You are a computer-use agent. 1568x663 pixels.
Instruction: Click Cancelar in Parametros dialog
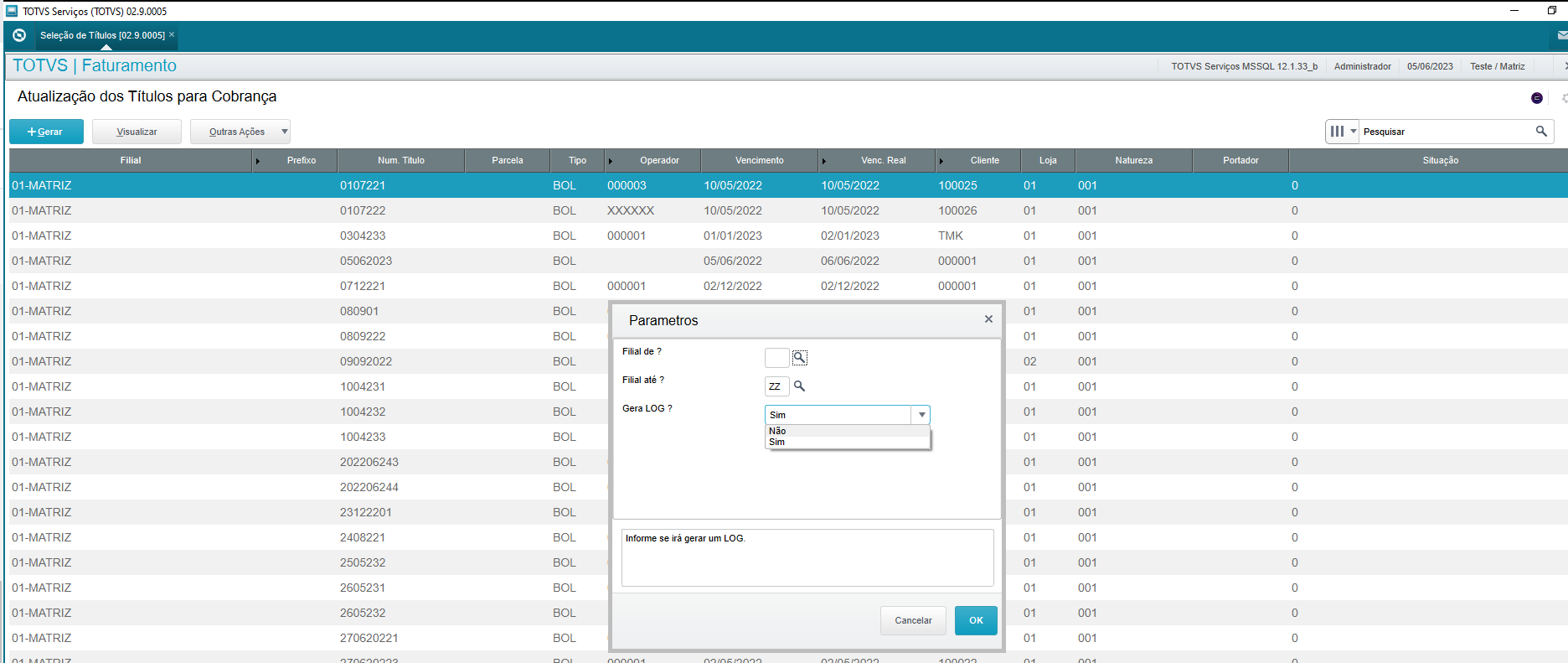[913, 620]
